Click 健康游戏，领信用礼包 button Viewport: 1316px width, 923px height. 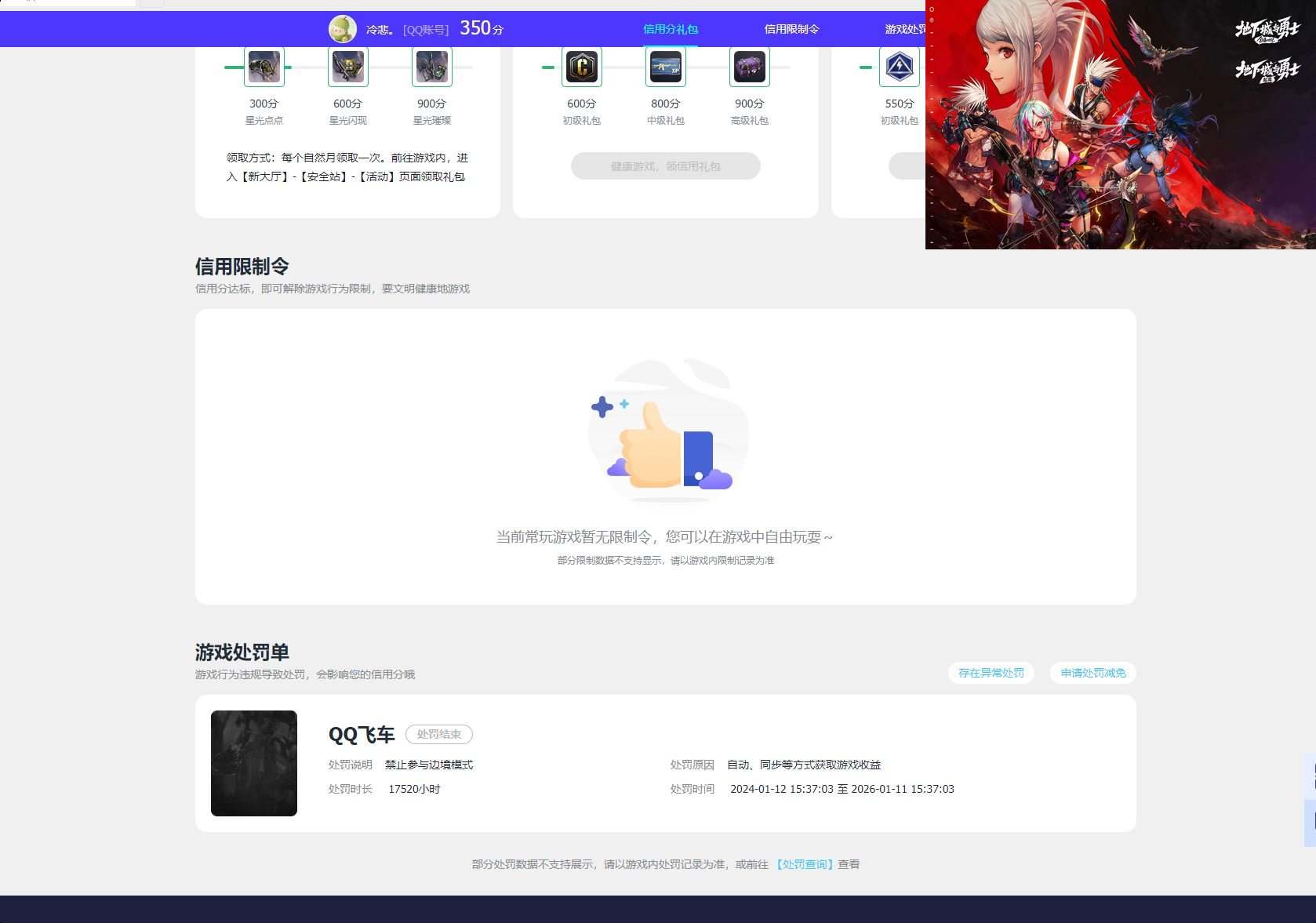[666, 166]
